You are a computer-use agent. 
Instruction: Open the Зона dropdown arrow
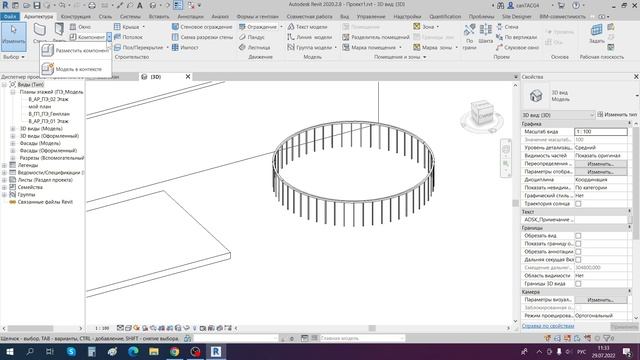(438, 27)
